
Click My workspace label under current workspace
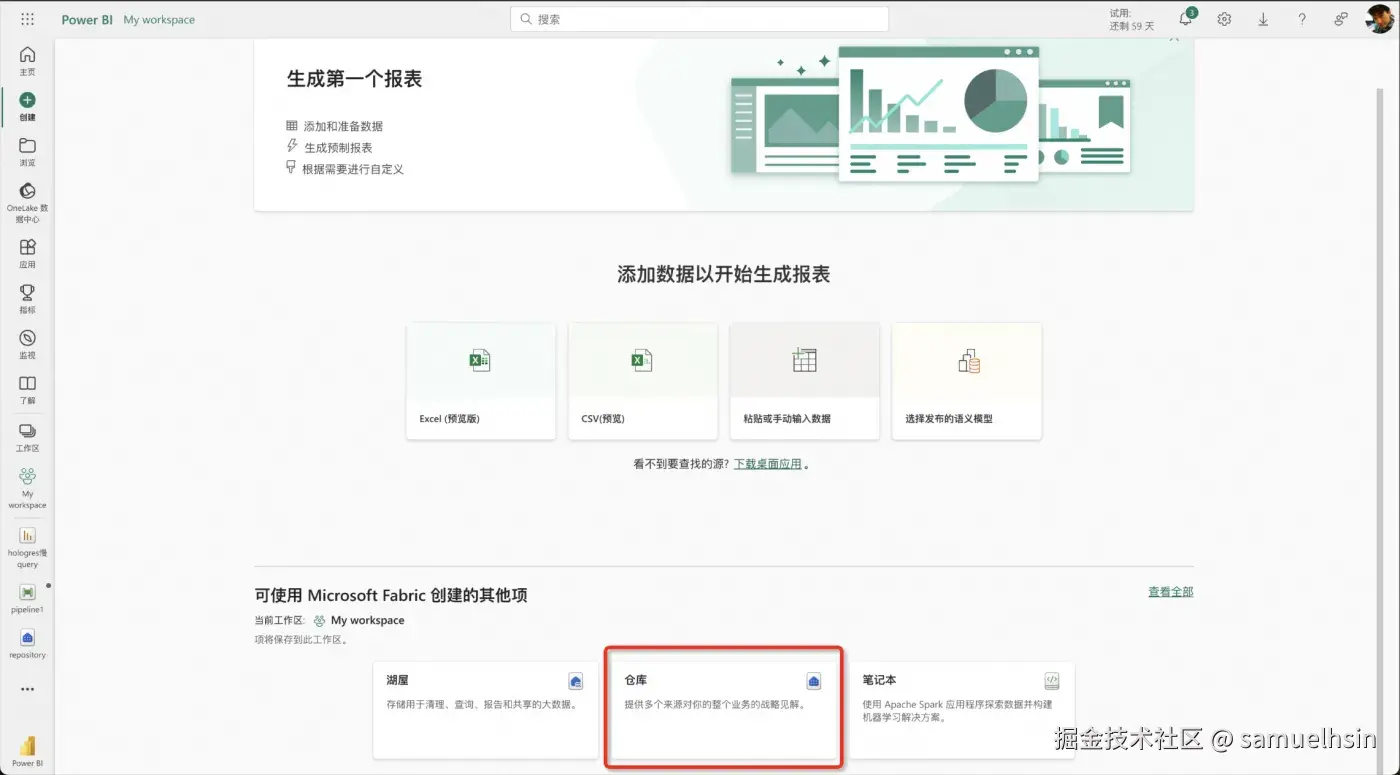tap(368, 620)
